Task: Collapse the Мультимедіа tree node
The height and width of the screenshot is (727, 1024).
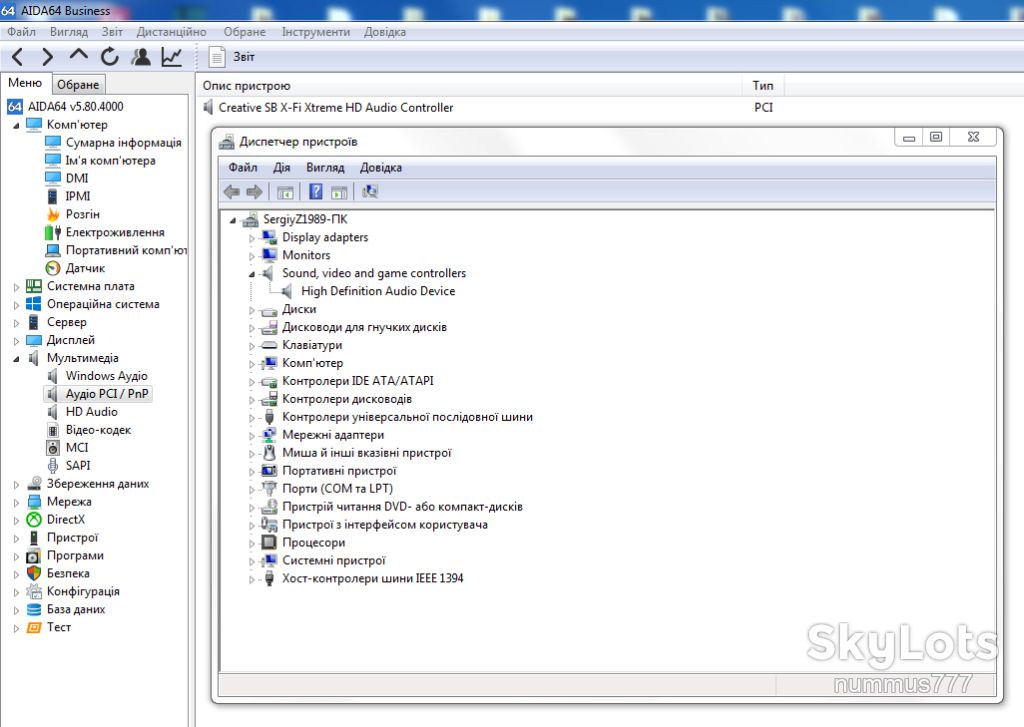Action: pyautogui.click(x=16, y=359)
